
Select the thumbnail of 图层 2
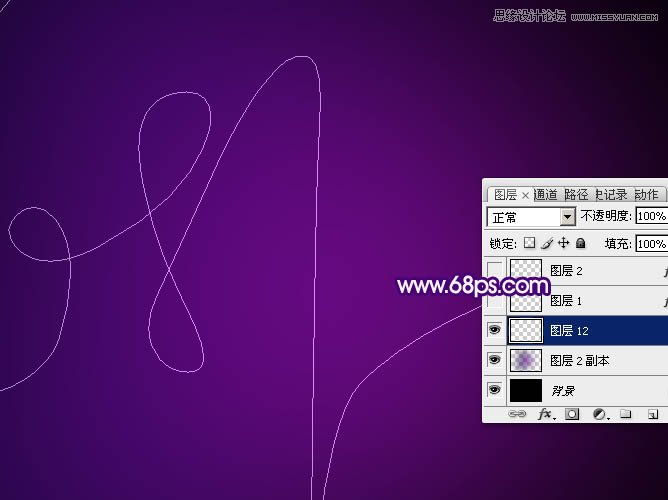[526, 271]
